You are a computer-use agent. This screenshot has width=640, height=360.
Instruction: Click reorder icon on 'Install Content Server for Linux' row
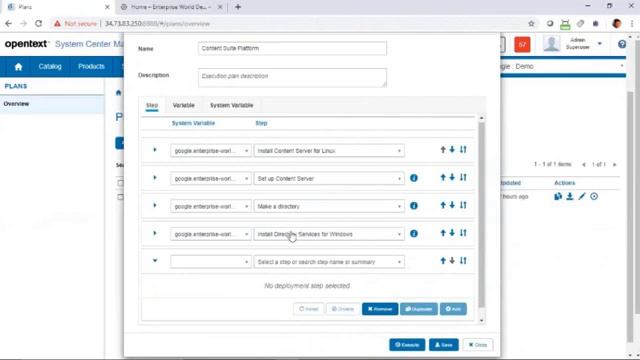pyautogui.click(x=463, y=150)
